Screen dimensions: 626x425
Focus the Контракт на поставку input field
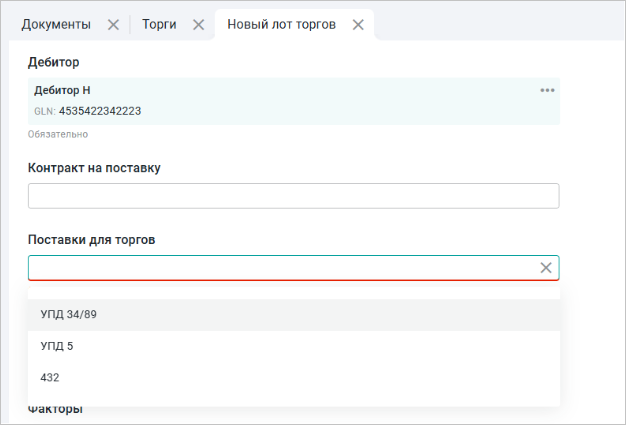[293, 196]
